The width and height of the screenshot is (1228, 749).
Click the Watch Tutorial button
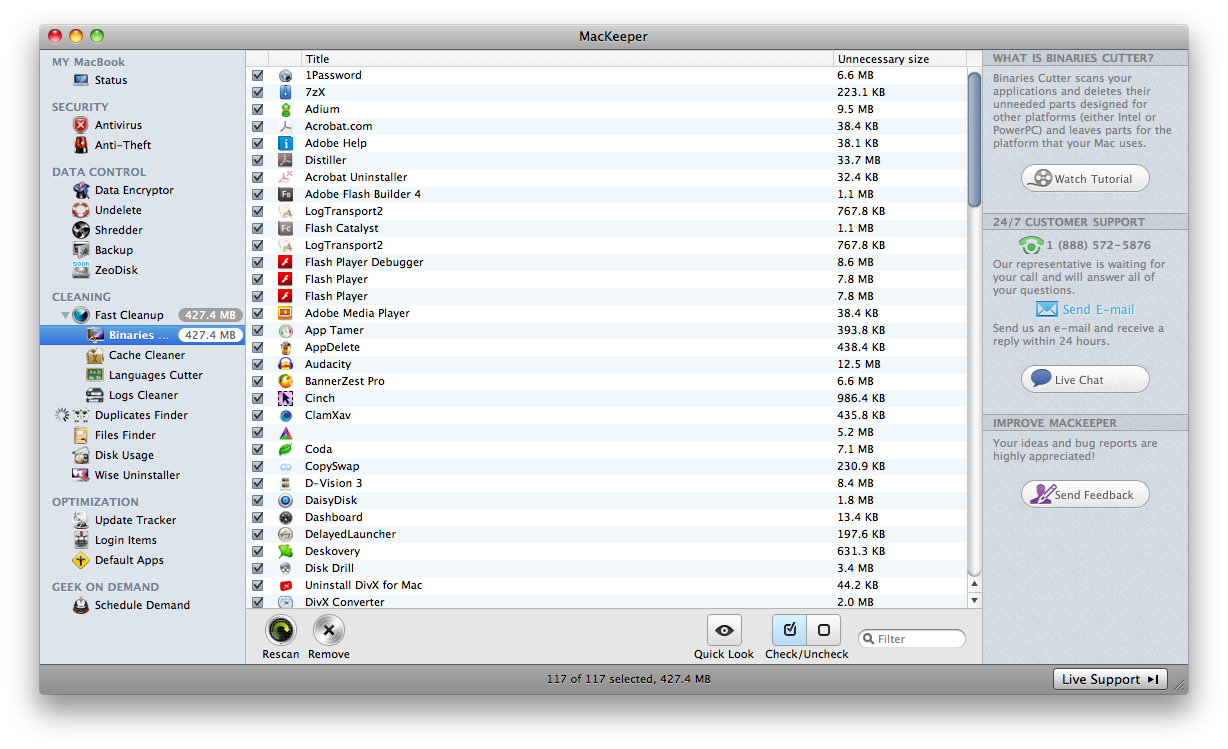(x=1085, y=179)
